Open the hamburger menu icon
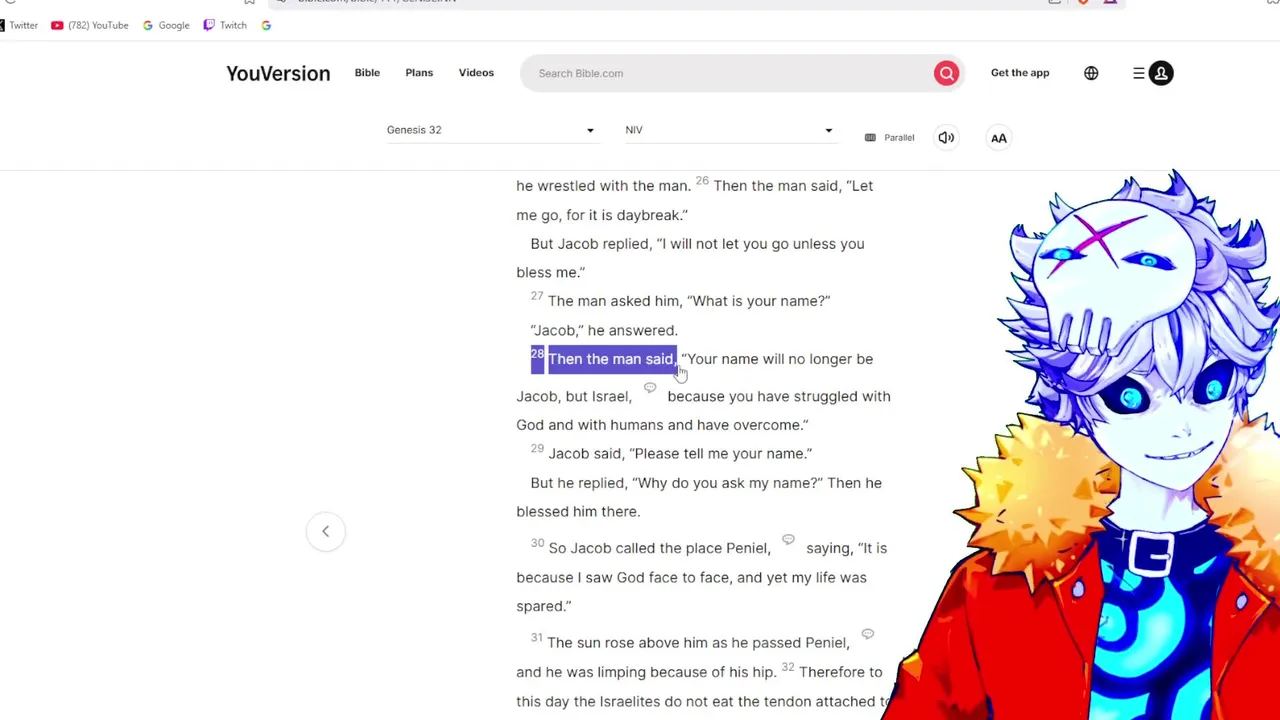 coord(1138,73)
